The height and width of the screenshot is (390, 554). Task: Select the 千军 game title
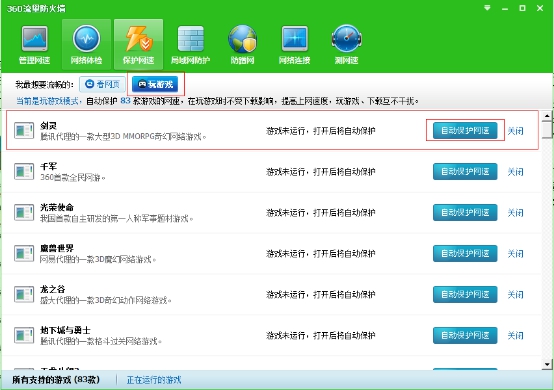pyautogui.click(x=48, y=166)
